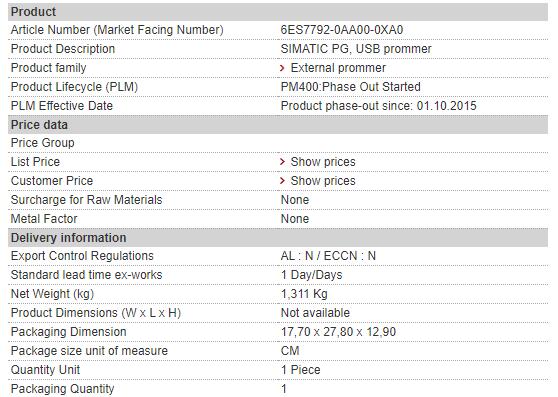558x397 pixels.
Task: Click the Delivery information section header
Action: click(x=278, y=238)
